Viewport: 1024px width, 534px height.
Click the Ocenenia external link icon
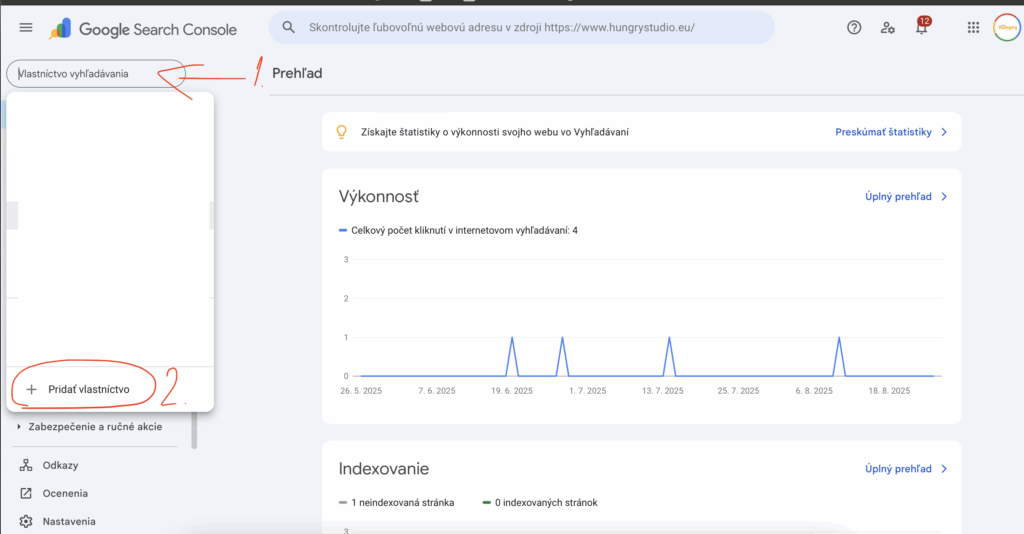pos(25,493)
